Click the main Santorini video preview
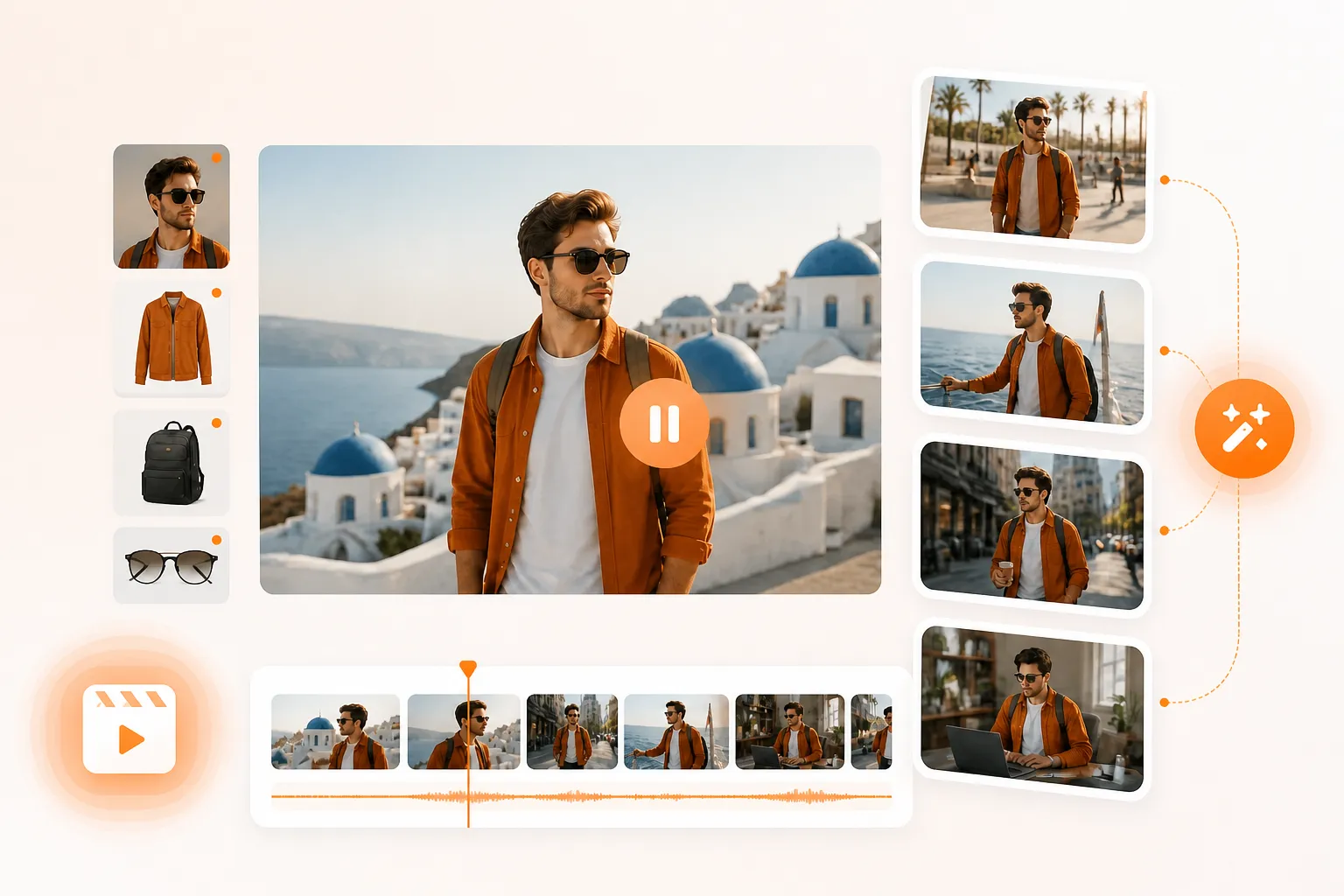 [570, 369]
